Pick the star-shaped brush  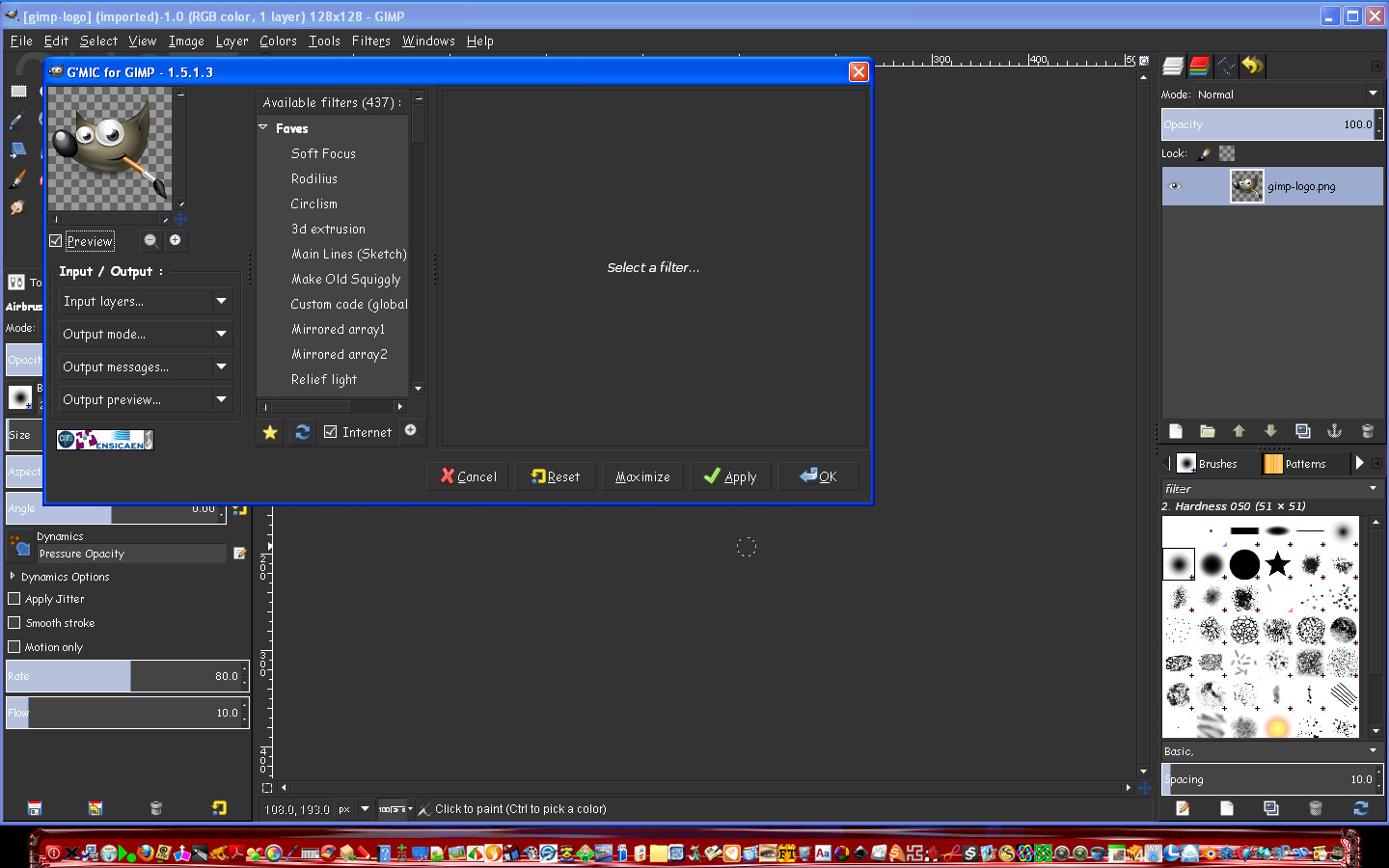point(1277,563)
